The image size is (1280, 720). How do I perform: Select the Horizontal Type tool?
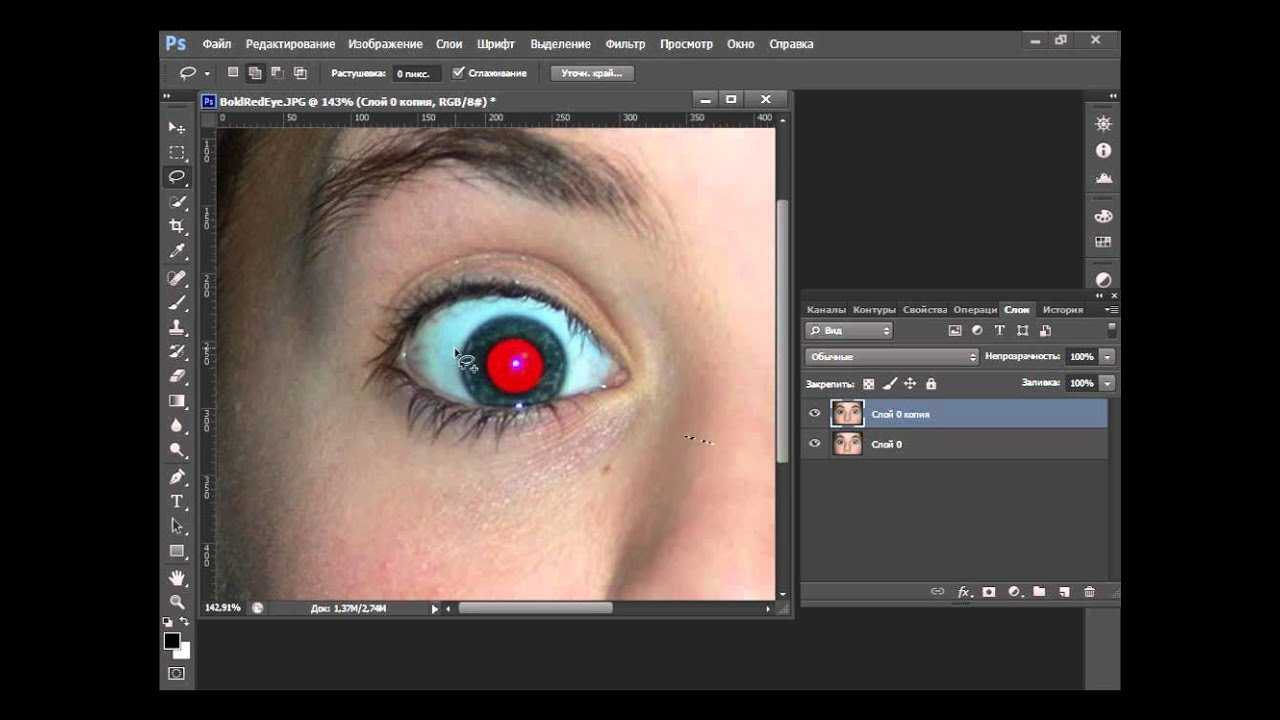point(177,502)
